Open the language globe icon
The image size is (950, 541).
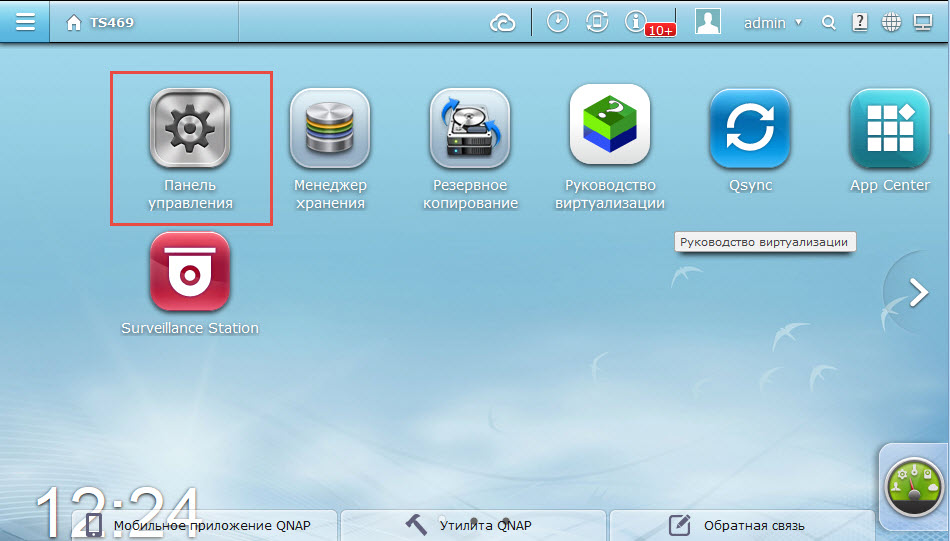point(891,22)
